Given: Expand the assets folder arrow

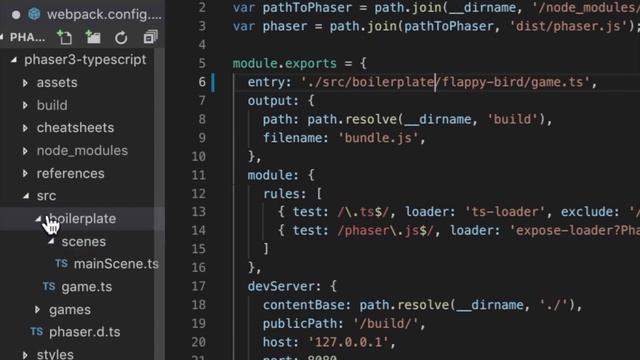Looking at the screenshot, I should click(x=25, y=83).
